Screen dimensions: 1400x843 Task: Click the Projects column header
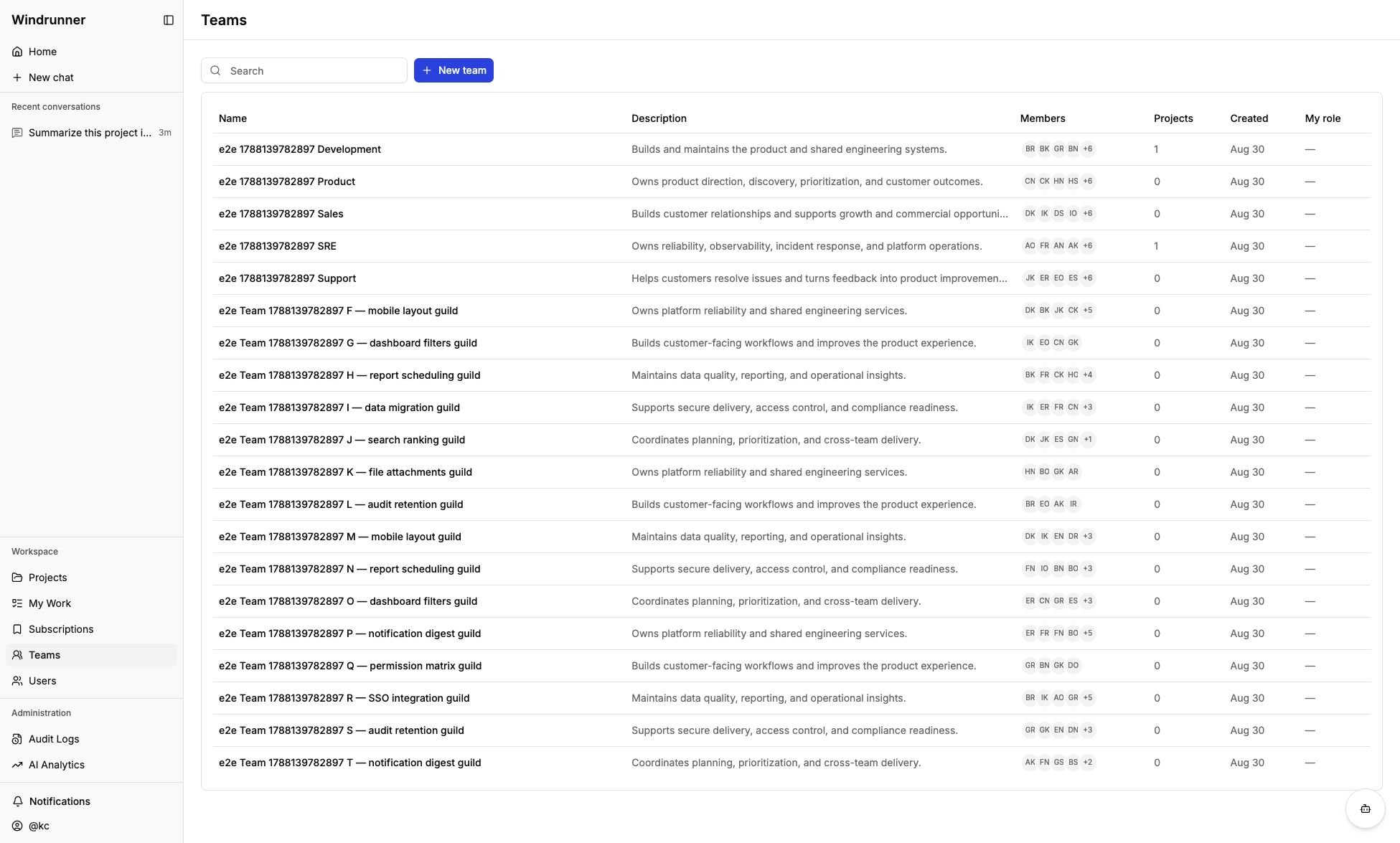(1173, 118)
